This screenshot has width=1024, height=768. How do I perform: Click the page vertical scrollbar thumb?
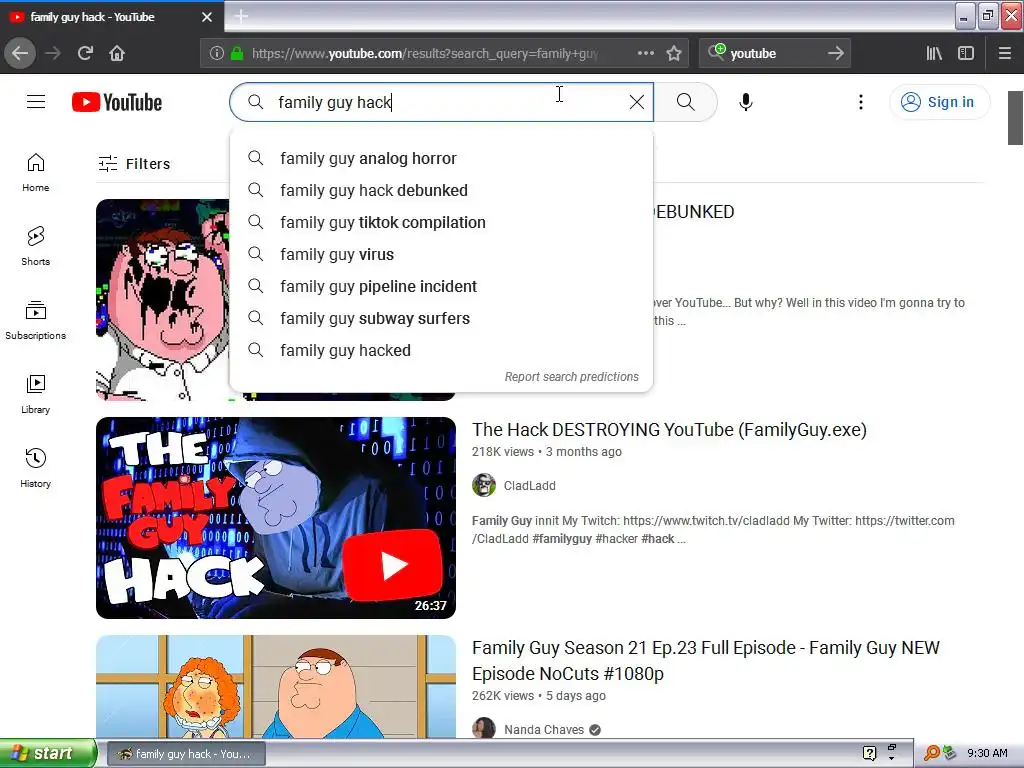[x=1016, y=118]
